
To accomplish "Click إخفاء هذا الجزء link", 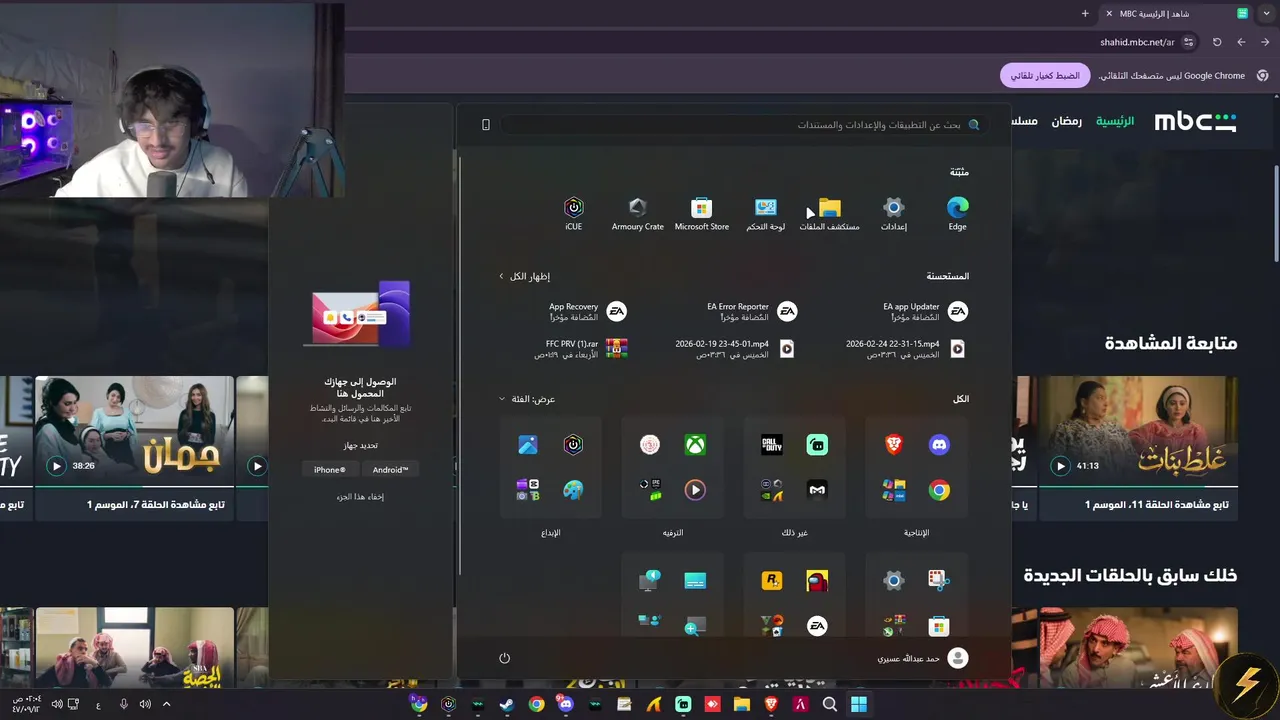I will click(x=360, y=497).
